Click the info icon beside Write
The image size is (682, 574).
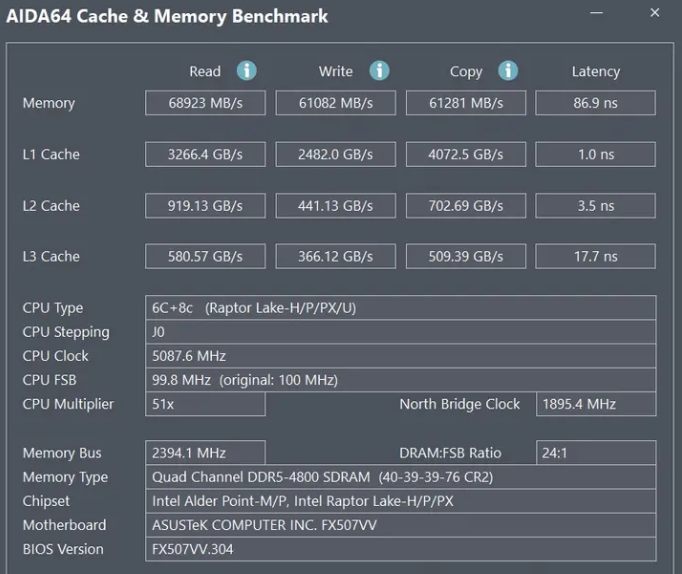coord(379,71)
